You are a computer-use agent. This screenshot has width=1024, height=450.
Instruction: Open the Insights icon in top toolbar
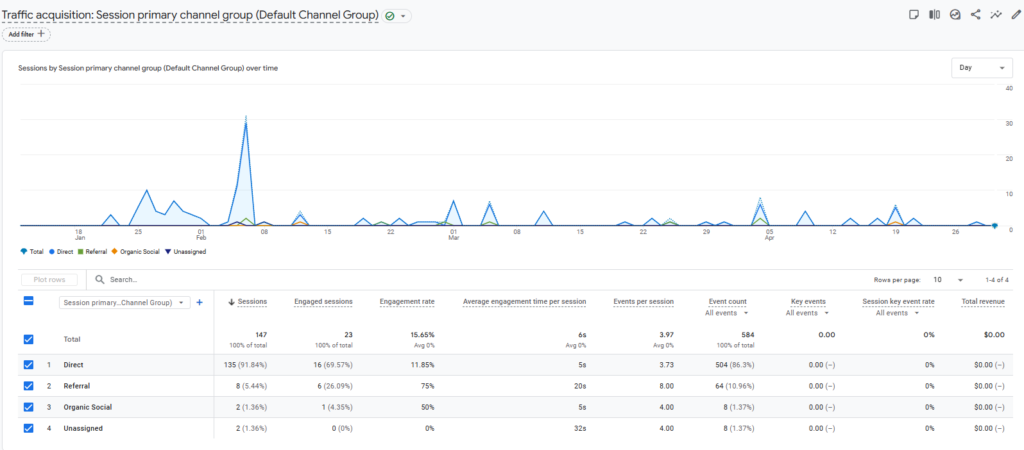[x=955, y=15]
